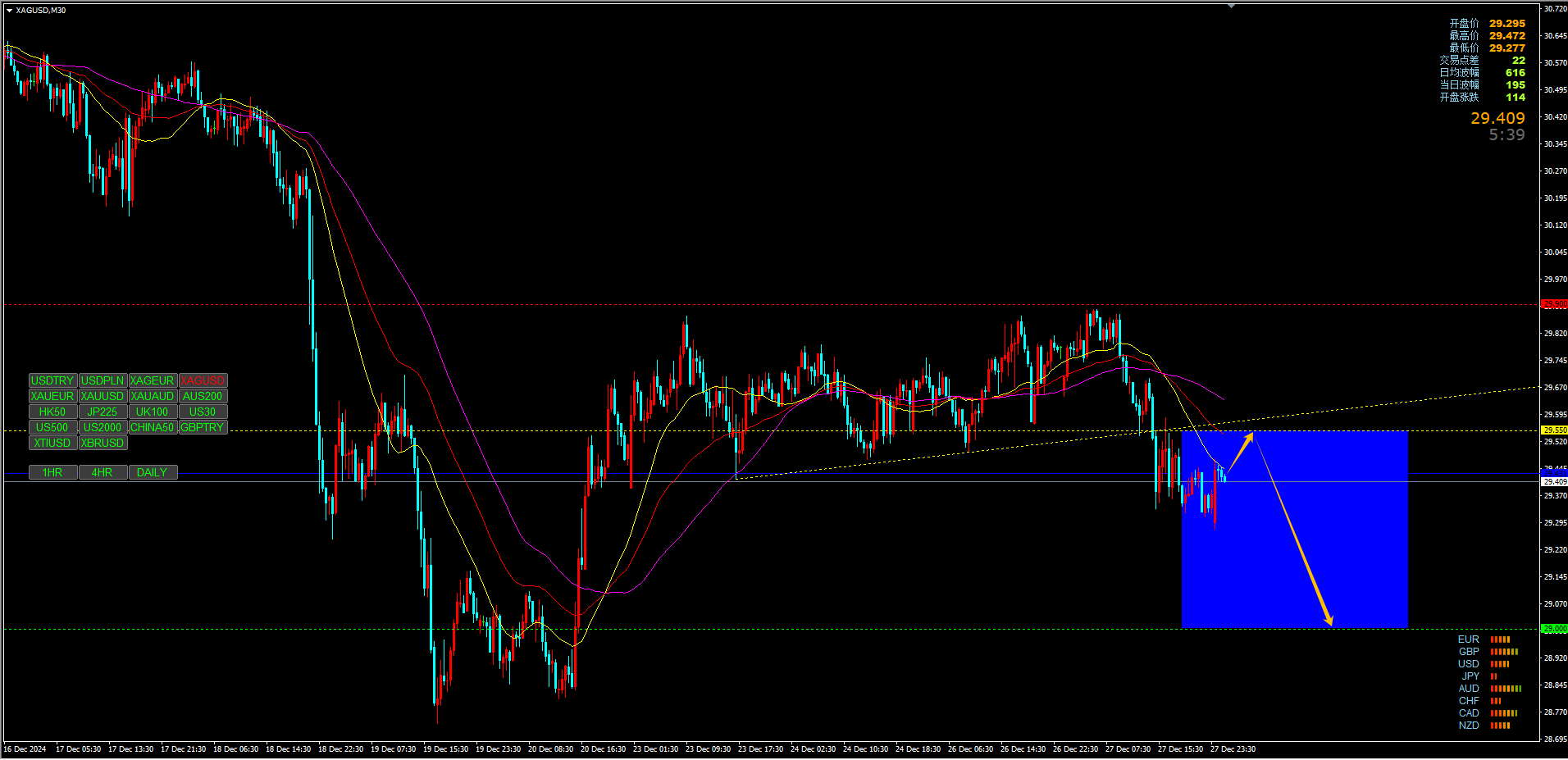Click the 27 Dec 23:30 time axis label
Screen dimensions: 1568x760
tap(1233, 749)
